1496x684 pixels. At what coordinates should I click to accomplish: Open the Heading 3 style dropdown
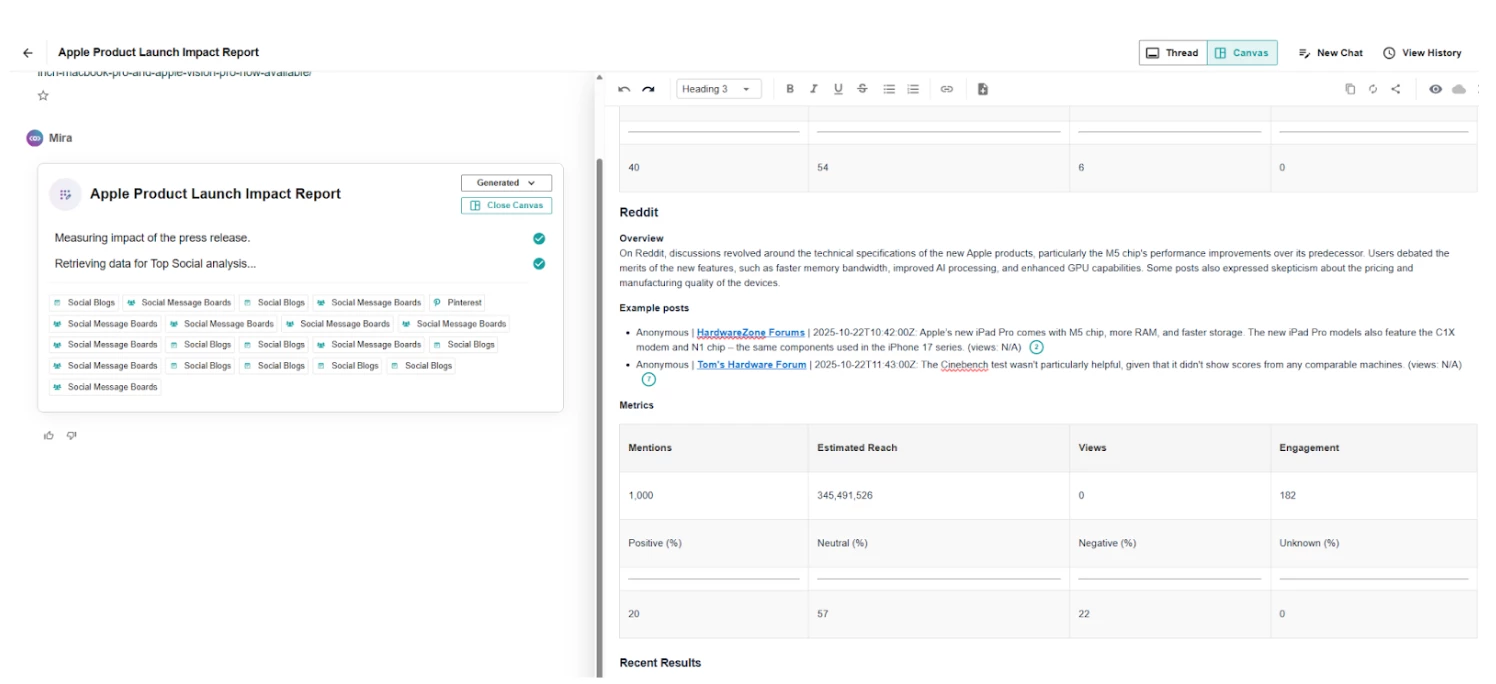click(718, 89)
